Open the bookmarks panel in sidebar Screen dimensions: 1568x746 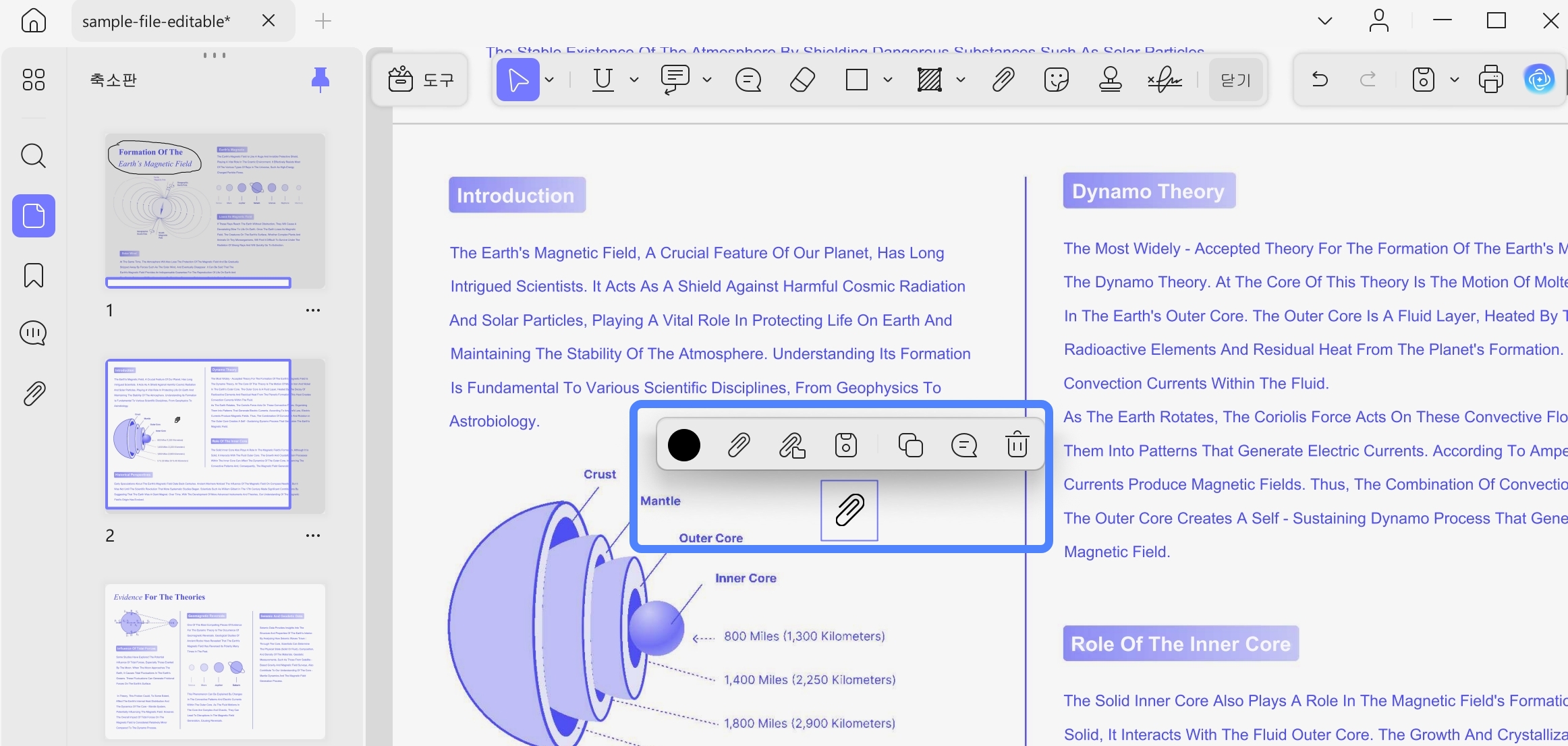tap(33, 275)
